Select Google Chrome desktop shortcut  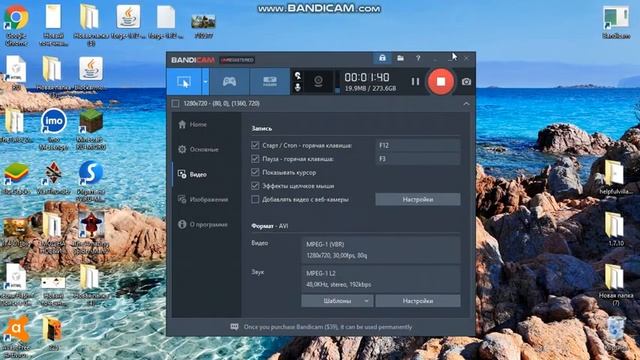click(x=16, y=25)
